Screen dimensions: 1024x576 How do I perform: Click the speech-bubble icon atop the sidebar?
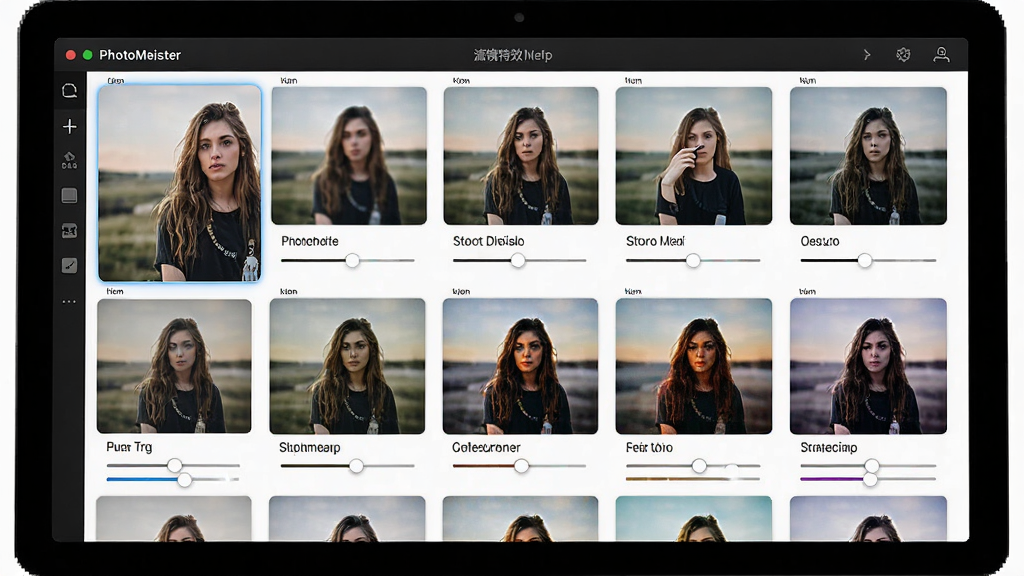pos(69,90)
